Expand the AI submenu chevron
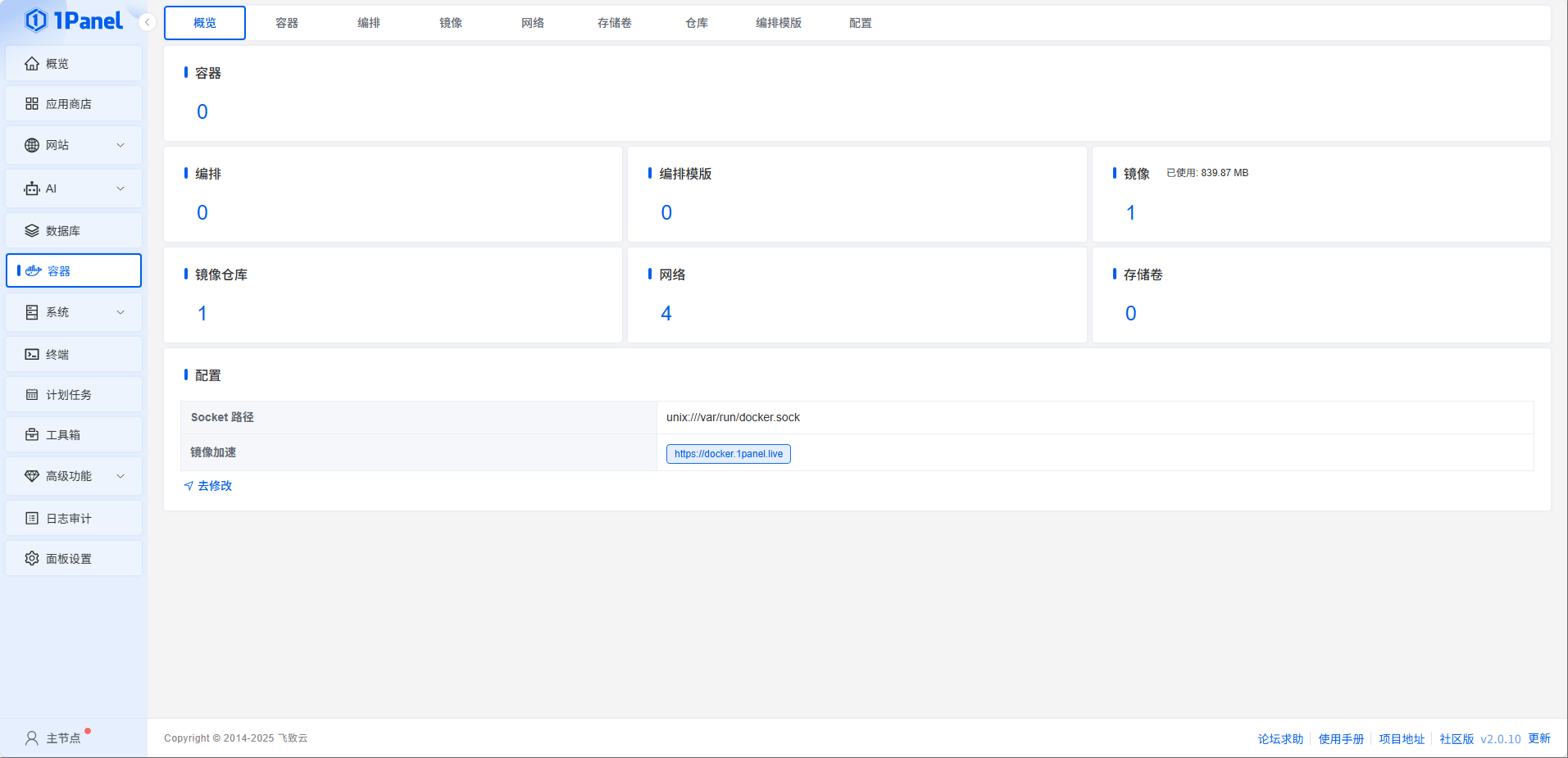The height and width of the screenshot is (758, 1568). click(120, 188)
